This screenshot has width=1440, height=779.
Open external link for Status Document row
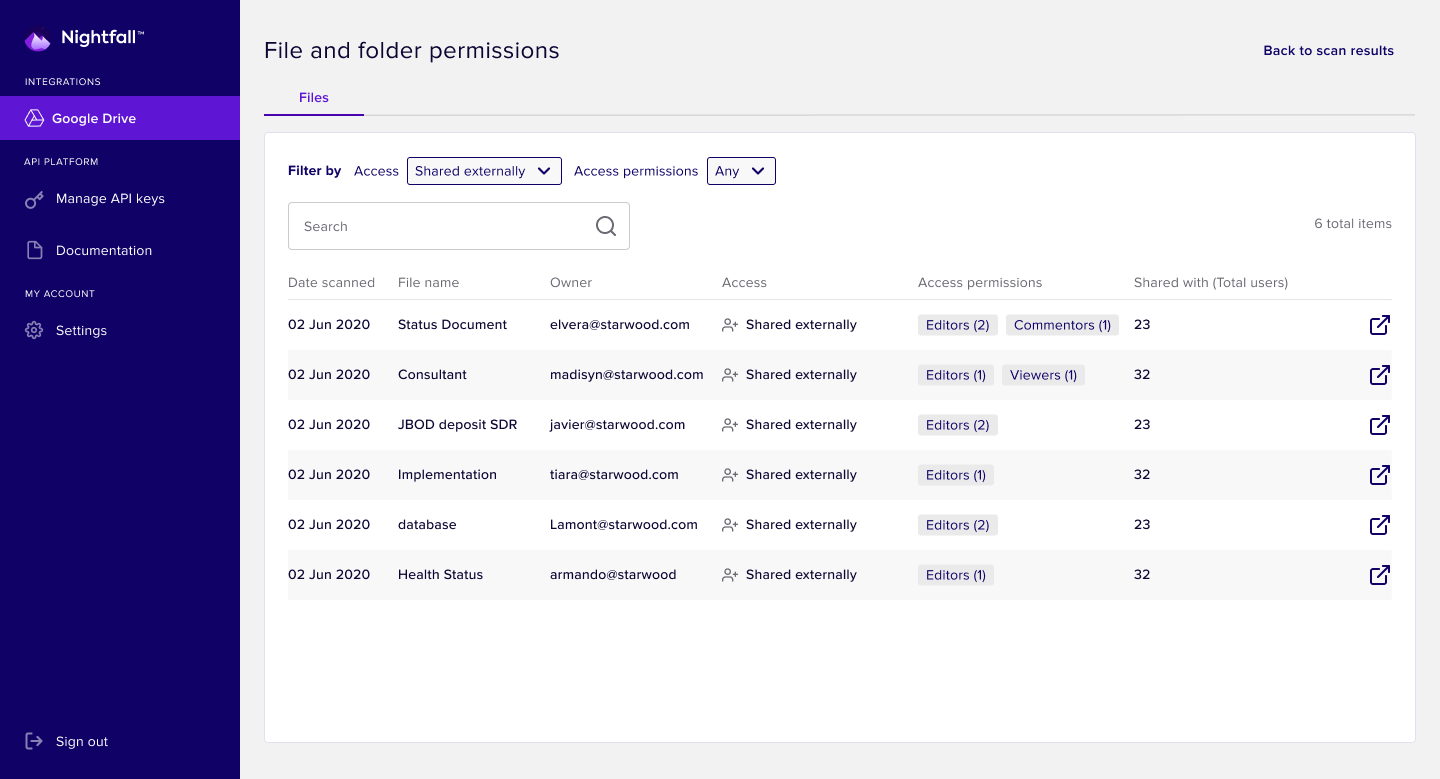1379,325
